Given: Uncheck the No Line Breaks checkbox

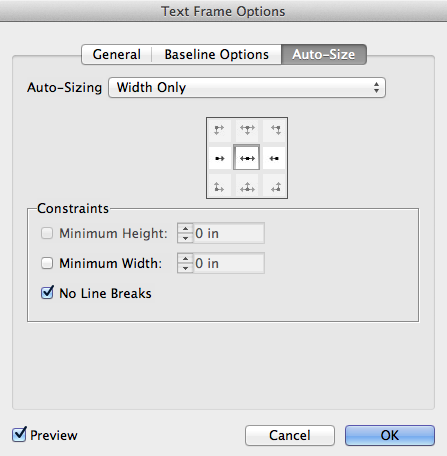Looking at the screenshot, I should pyautogui.click(x=47, y=293).
